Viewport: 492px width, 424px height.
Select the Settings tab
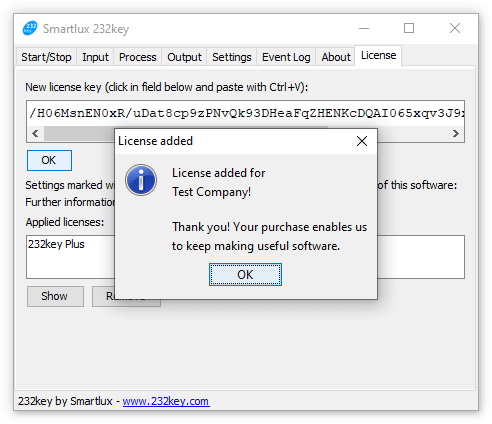(232, 57)
